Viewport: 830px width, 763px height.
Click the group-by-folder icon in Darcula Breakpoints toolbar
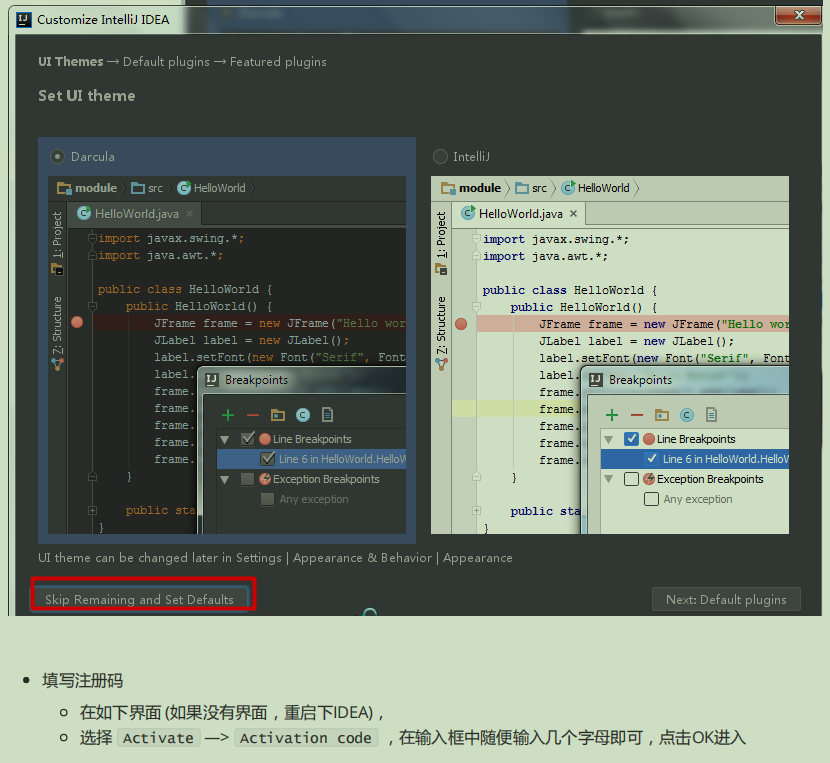pos(278,415)
